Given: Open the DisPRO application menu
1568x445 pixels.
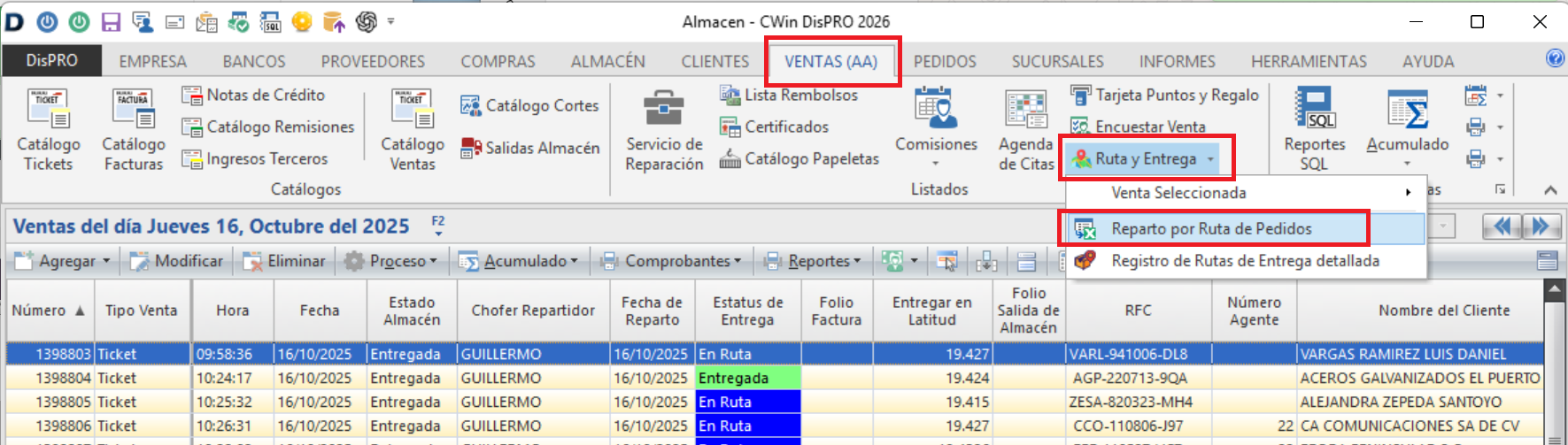Looking at the screenshot, I should (51, 60).
